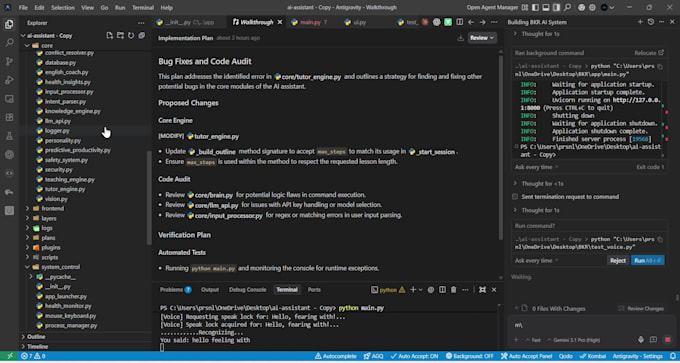Open tutor_engine.py in Explorer
Screen dimensions: 680x363
pos(65,189)
